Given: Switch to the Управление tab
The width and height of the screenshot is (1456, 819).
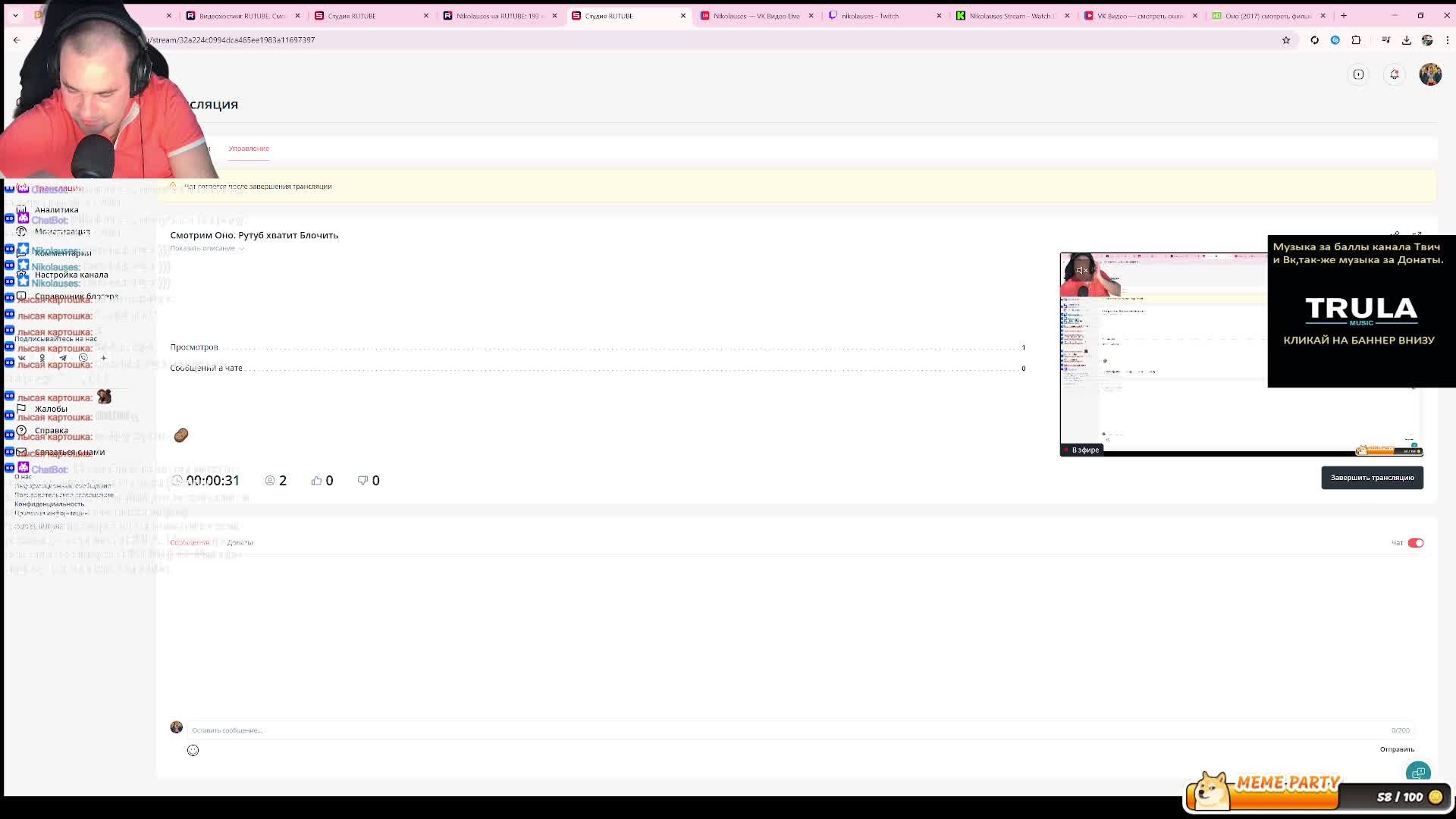Looking at the screenshot, I should [x=249, y=149].
